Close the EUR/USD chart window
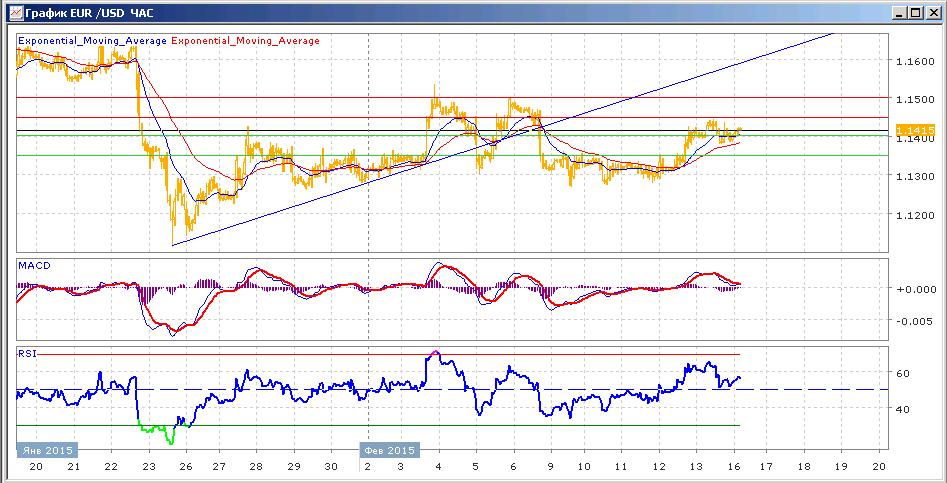 933,11
